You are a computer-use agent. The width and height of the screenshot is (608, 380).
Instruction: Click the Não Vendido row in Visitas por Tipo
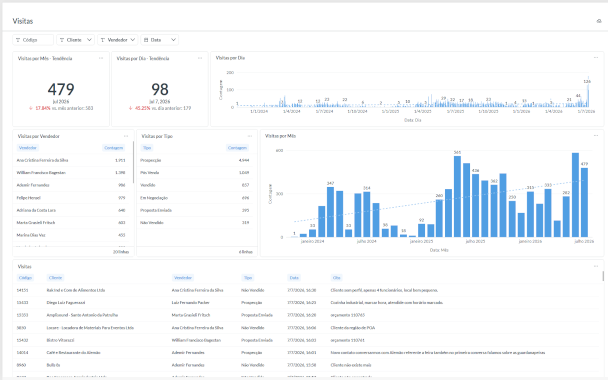[x=195, y=223]
